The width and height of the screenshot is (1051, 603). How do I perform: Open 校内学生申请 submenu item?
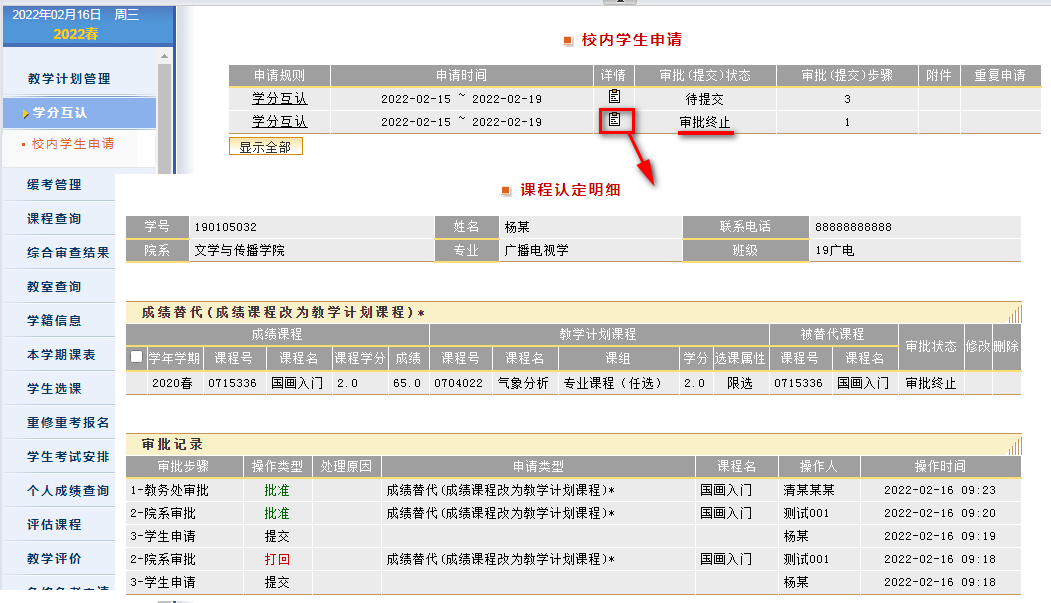tap(72, 144)
